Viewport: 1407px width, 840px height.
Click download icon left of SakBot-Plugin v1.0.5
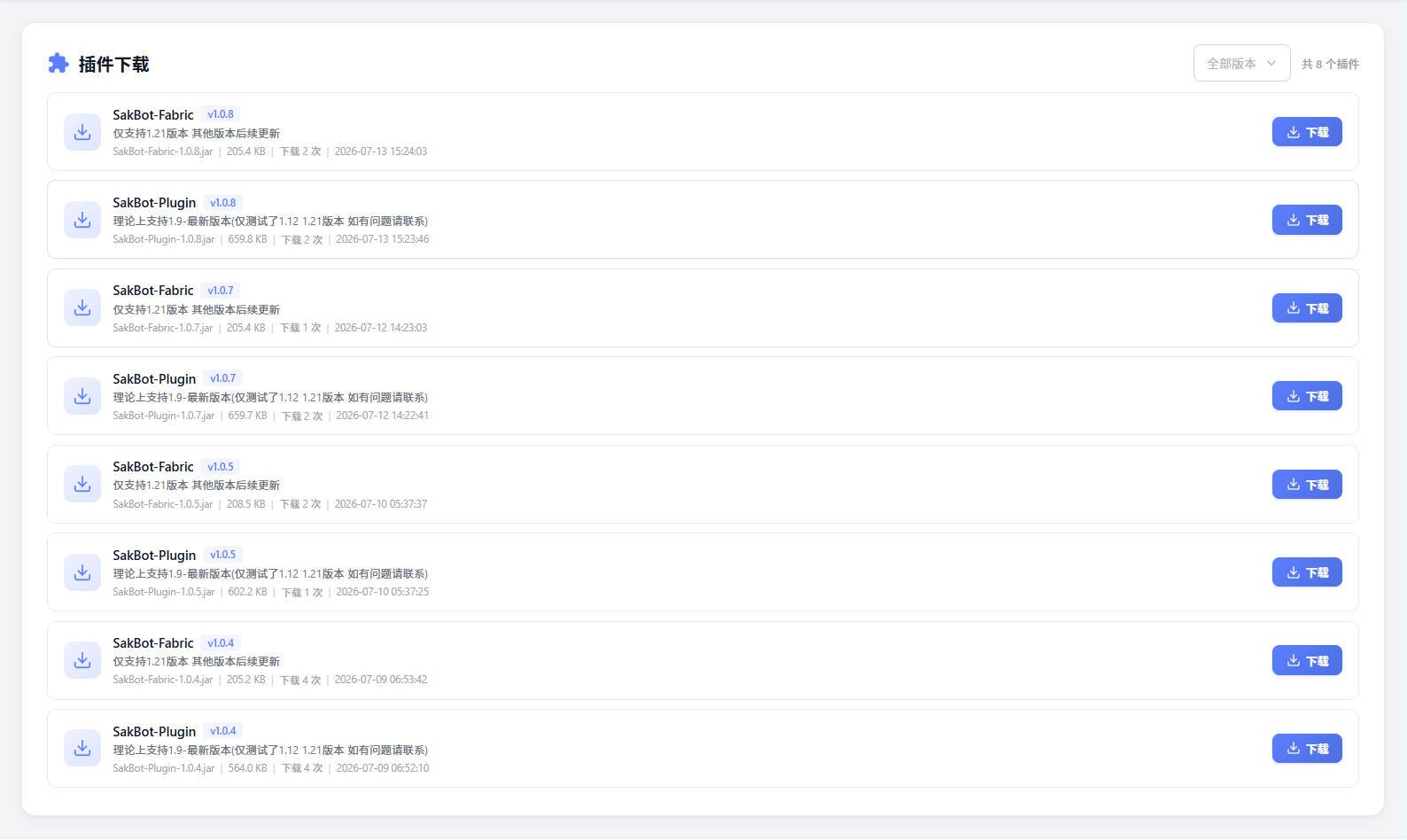(x=82, y=572)
